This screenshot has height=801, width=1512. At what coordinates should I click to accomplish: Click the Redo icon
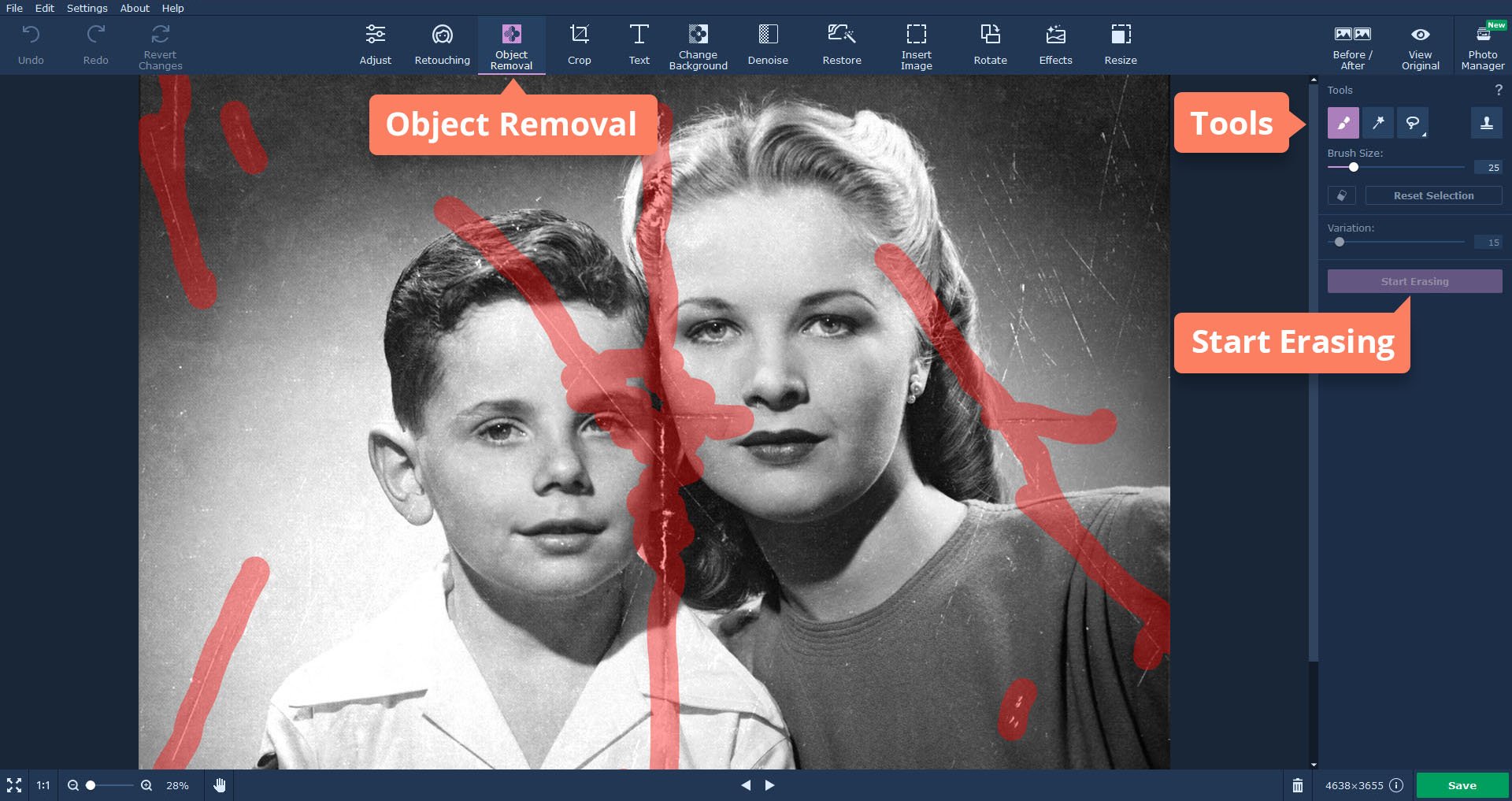click(96, 35)
